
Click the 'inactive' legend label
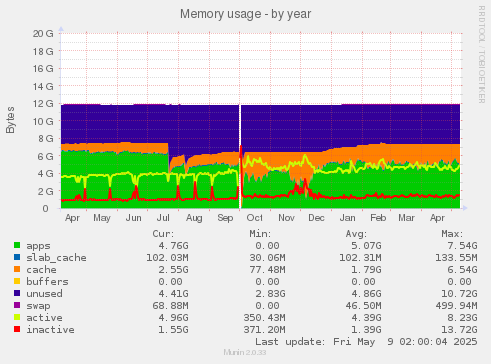point(50,329)
